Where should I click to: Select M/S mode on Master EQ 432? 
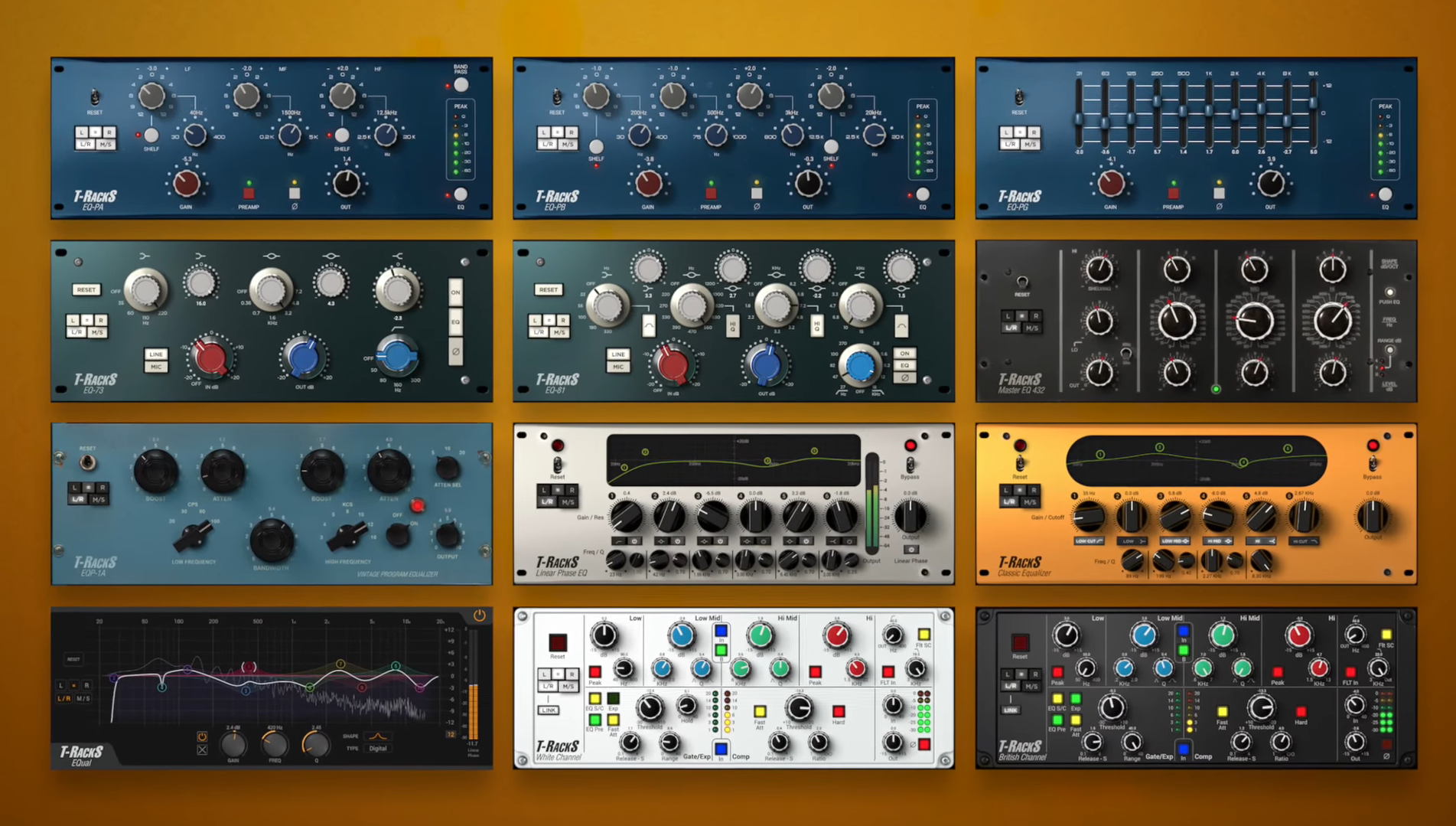(x=1031, y=328)
